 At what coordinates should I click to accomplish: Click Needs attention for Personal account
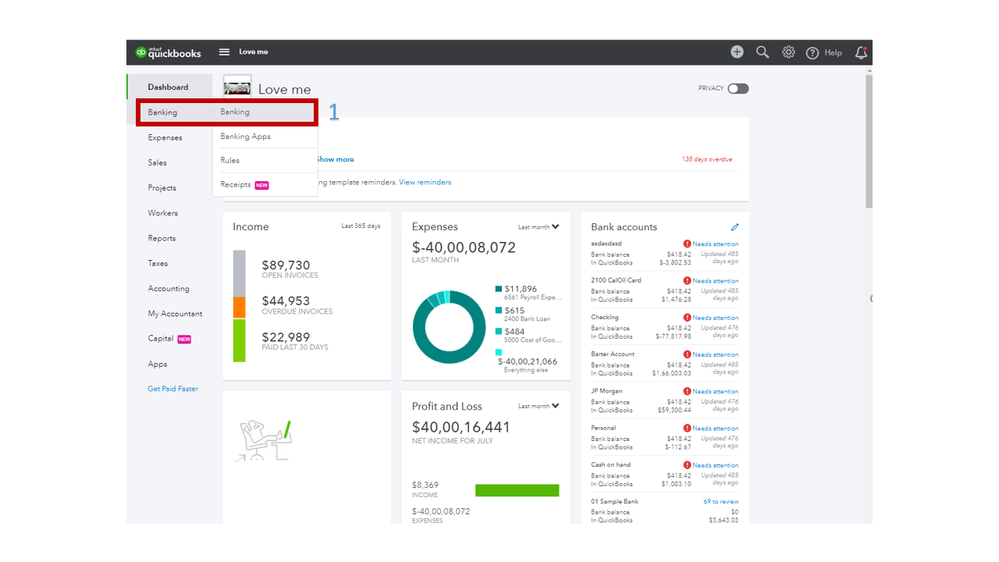pyautogui.click(x=715, y=429)
